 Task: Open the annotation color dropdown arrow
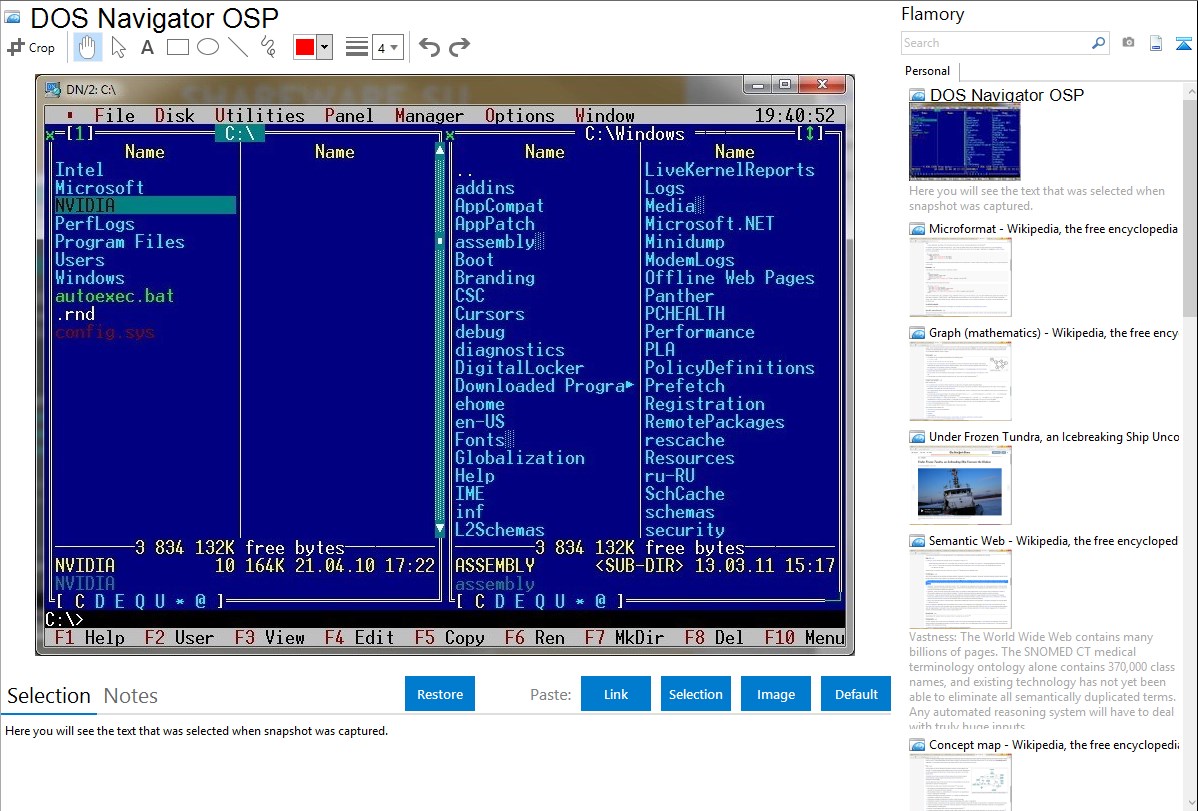point(325,47)
